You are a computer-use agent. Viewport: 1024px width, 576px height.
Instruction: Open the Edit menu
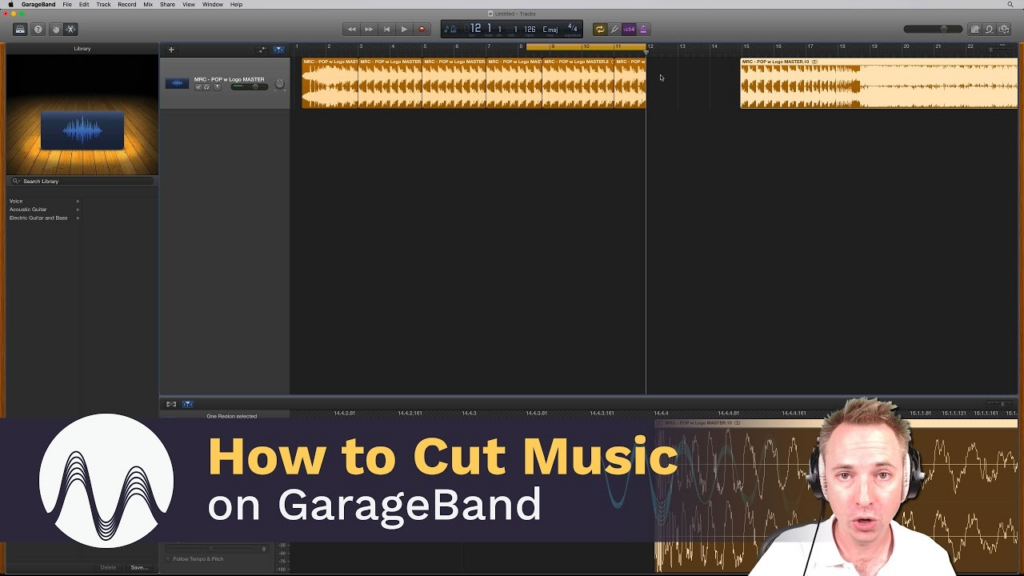pyautogui.click(x=84, y=5)
